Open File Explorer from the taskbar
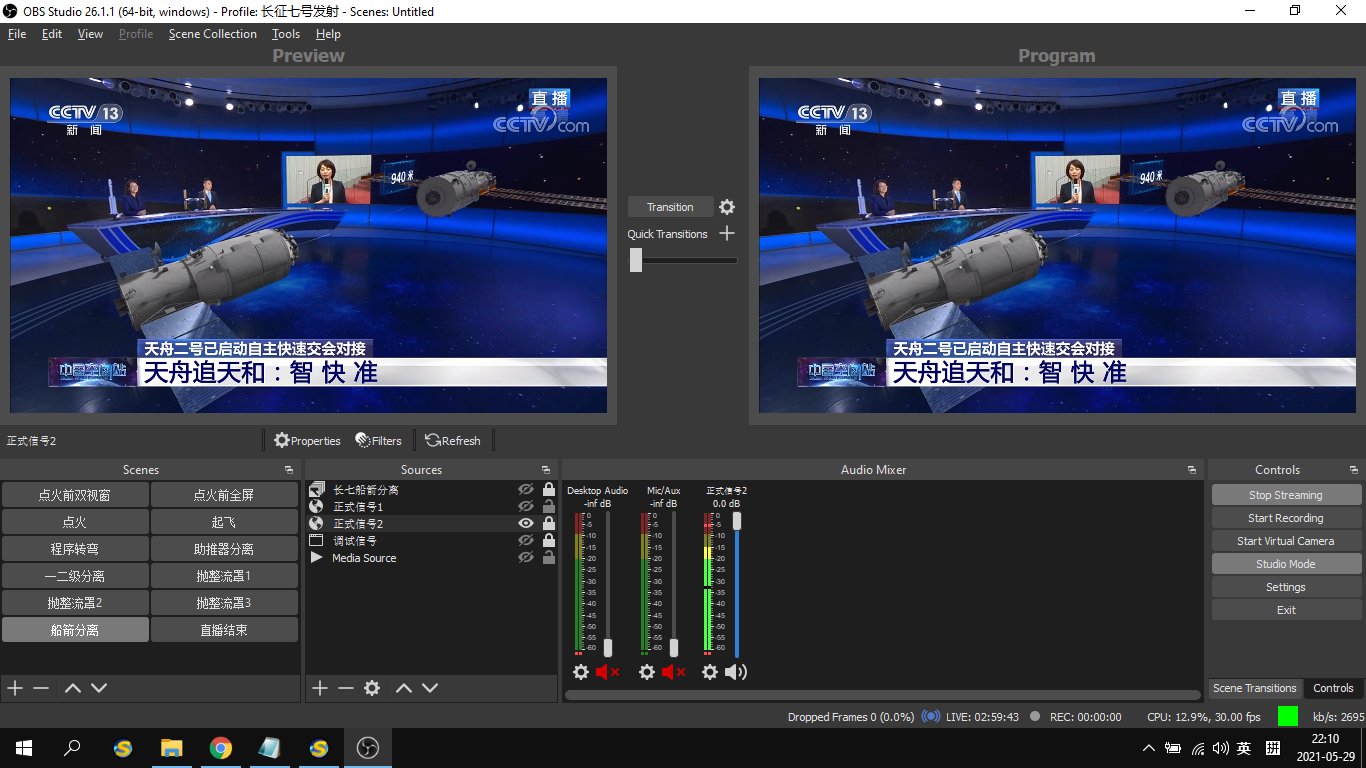 (172, 748)
